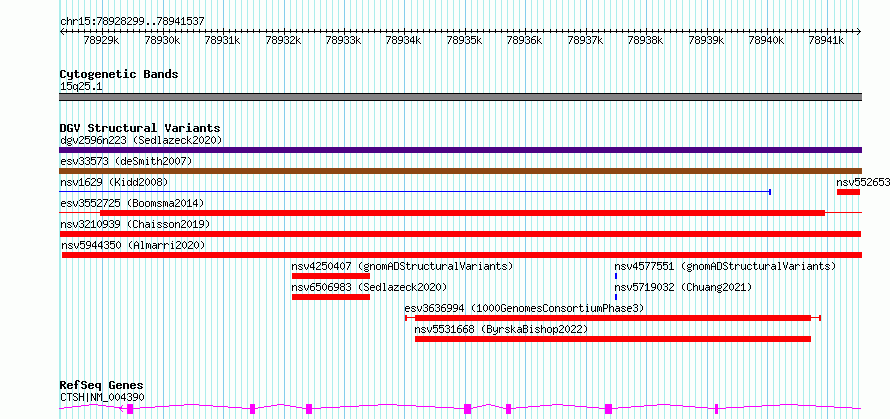Select the red nsv3210939 variant bar
This screenshot has width=890, height=419.
[460, 234]
